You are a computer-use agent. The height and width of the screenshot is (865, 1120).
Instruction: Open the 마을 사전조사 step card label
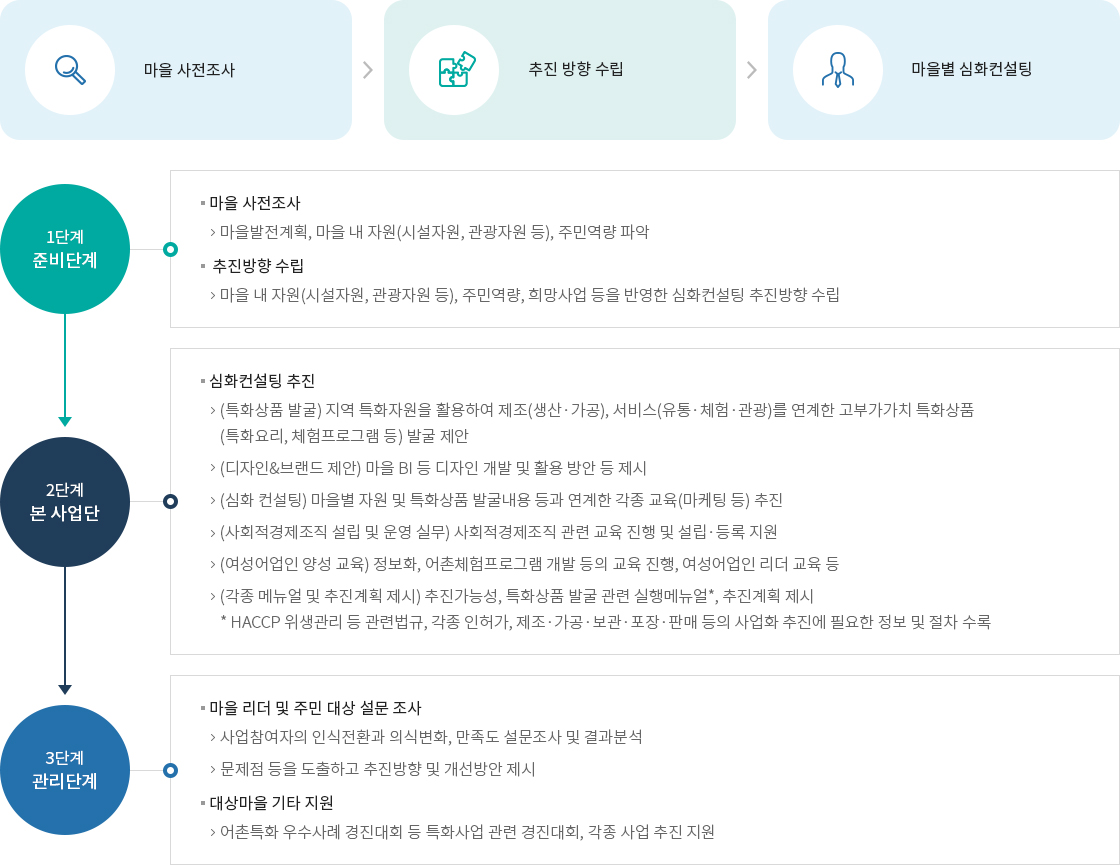[x=189, y=70]
